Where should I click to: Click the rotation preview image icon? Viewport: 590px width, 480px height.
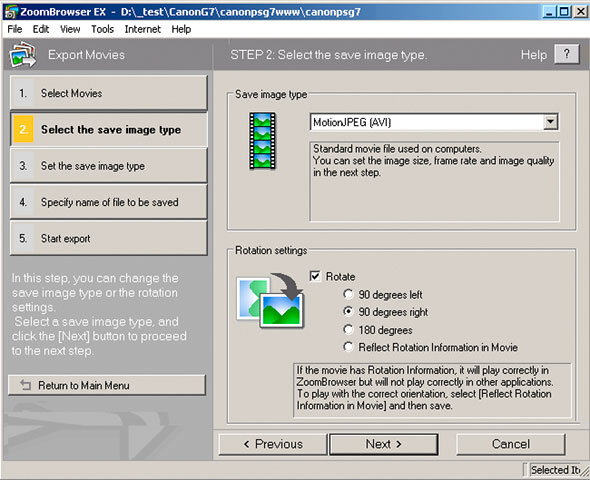click(270, 301)
